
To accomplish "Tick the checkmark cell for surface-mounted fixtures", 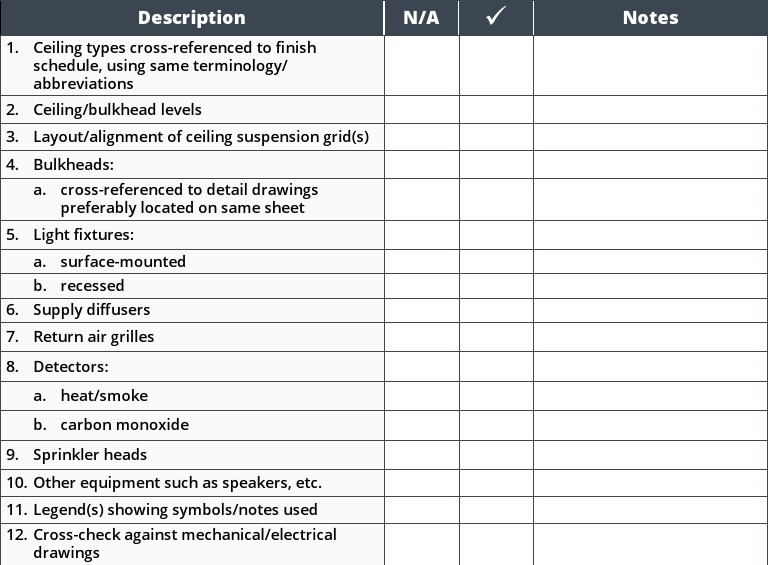I will pyautogui.click(x=496, y=262).
